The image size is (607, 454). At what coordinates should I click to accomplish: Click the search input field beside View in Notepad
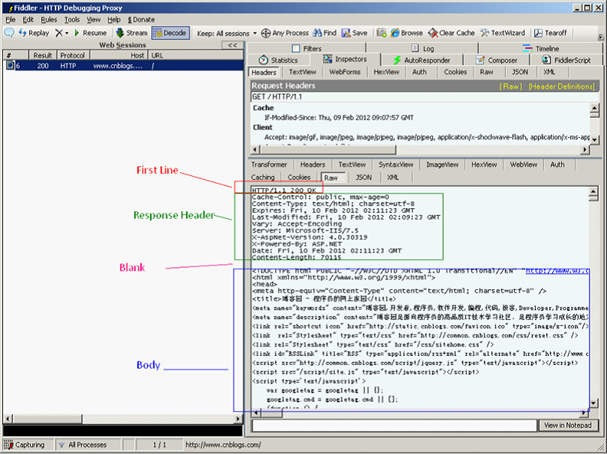pos(394,425)
